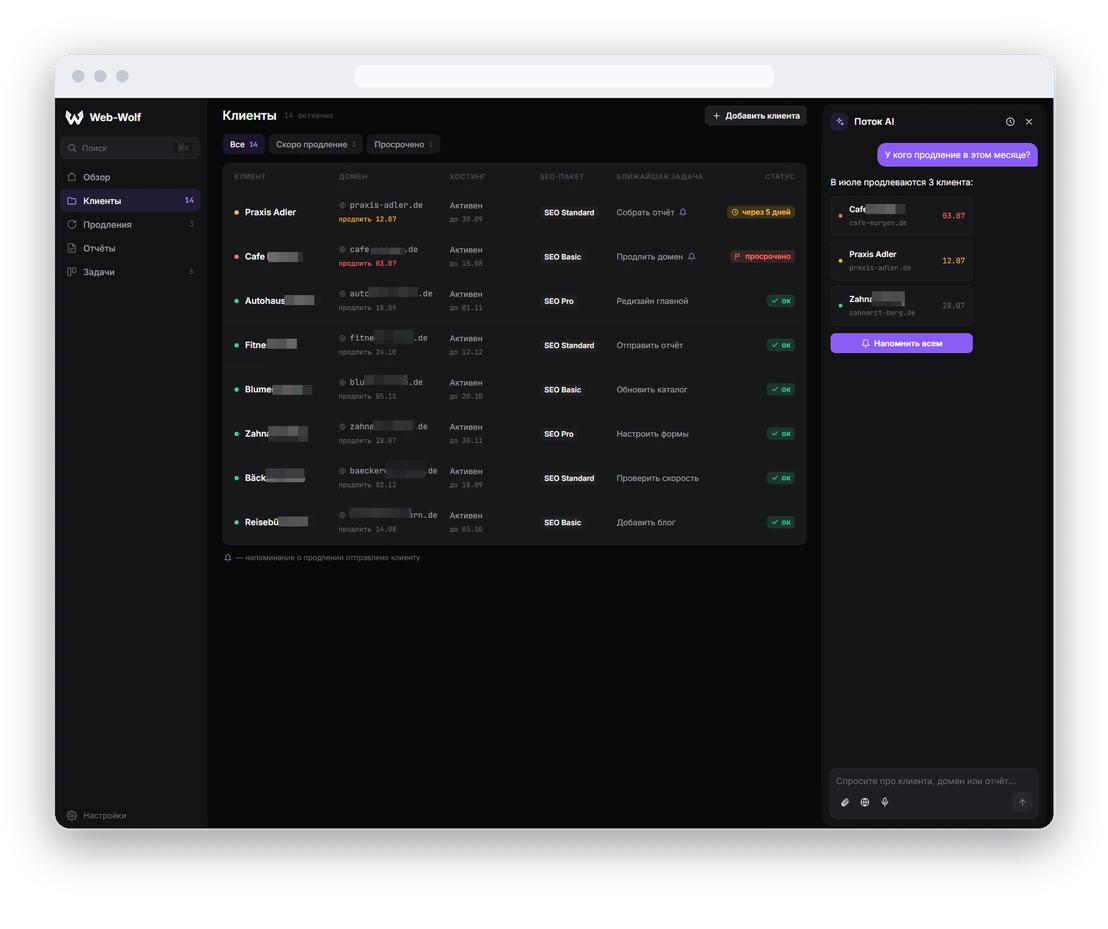This screenshot has width=1108, height=929.
Task: Click the Проверить скорость task
Action: pos(657,478)
